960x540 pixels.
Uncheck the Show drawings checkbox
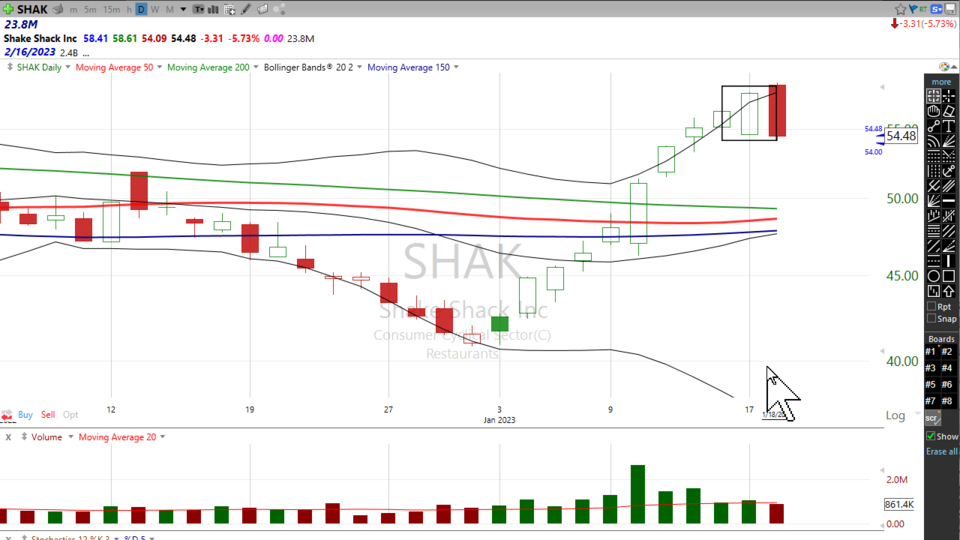[x=931, y=436]
